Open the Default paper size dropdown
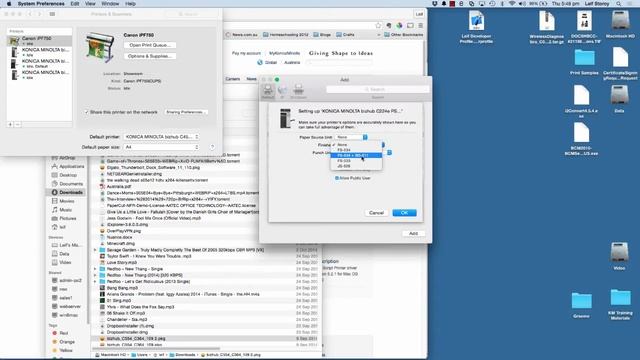Image resolution: width=640 pixels, height=360 pixels. pyautogui.click(x=161, y=147)
